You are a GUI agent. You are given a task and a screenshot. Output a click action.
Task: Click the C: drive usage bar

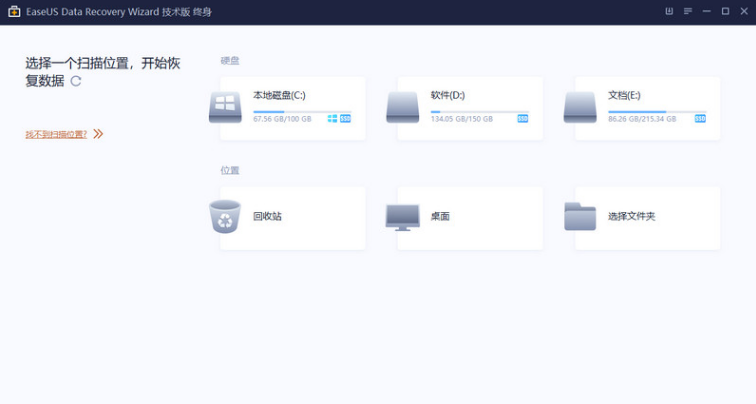coord(302,112)
